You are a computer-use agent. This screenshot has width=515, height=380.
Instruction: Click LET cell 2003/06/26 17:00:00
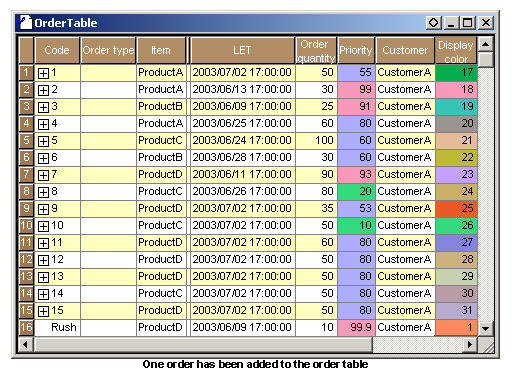pos(242,191)
